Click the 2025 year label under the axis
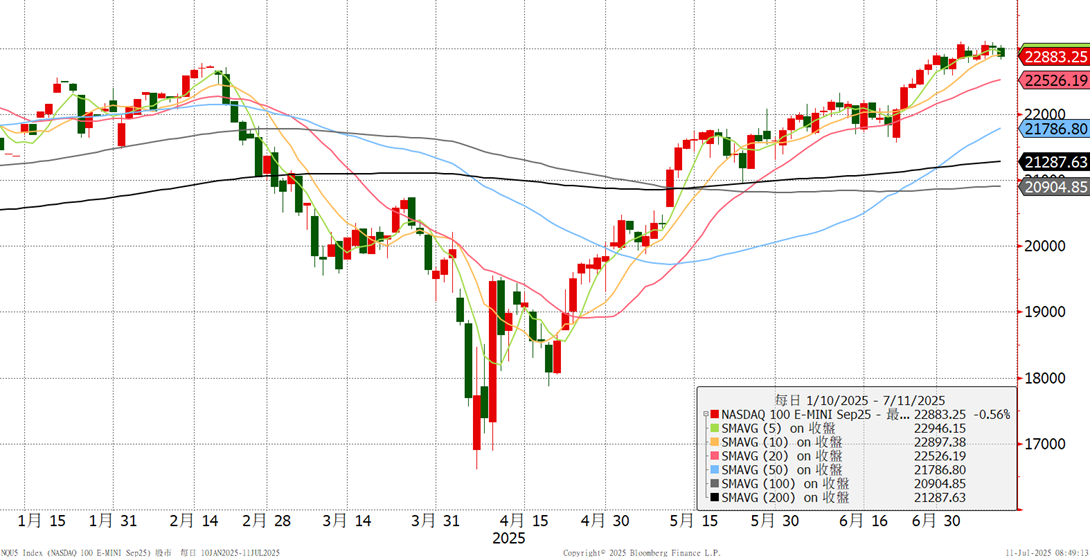This screenshot has width=1090, height=558. 509,539
